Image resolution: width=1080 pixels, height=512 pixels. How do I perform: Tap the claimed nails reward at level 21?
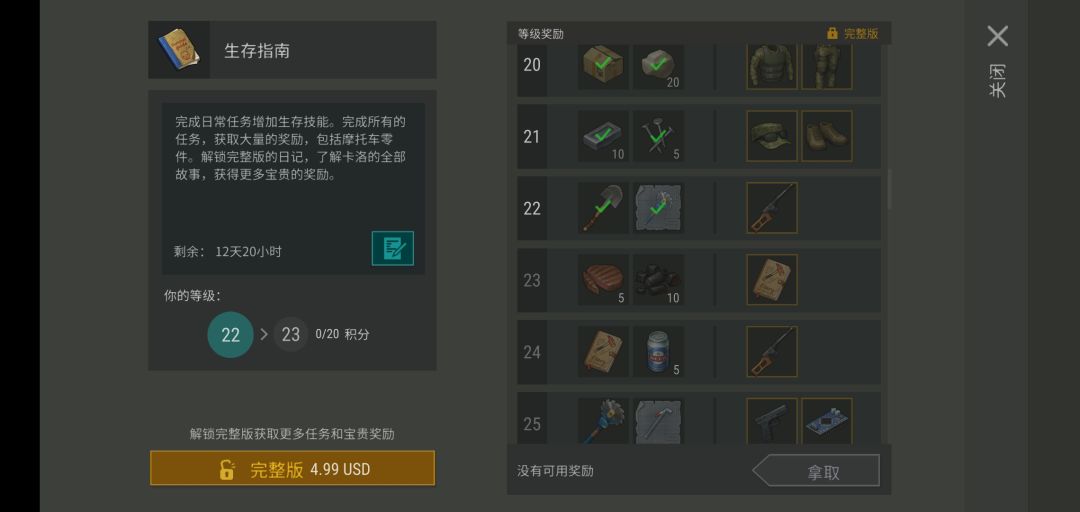(658, 136)
